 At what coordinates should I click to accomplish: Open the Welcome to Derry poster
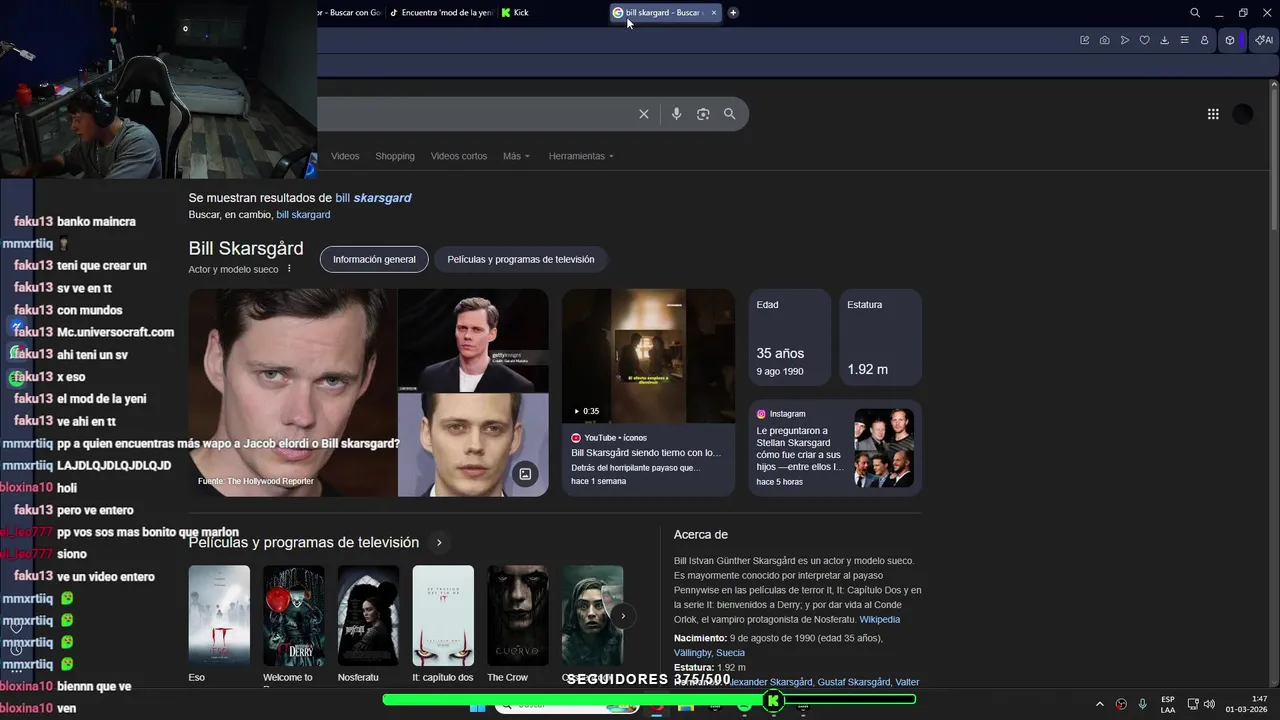[293, 616]
